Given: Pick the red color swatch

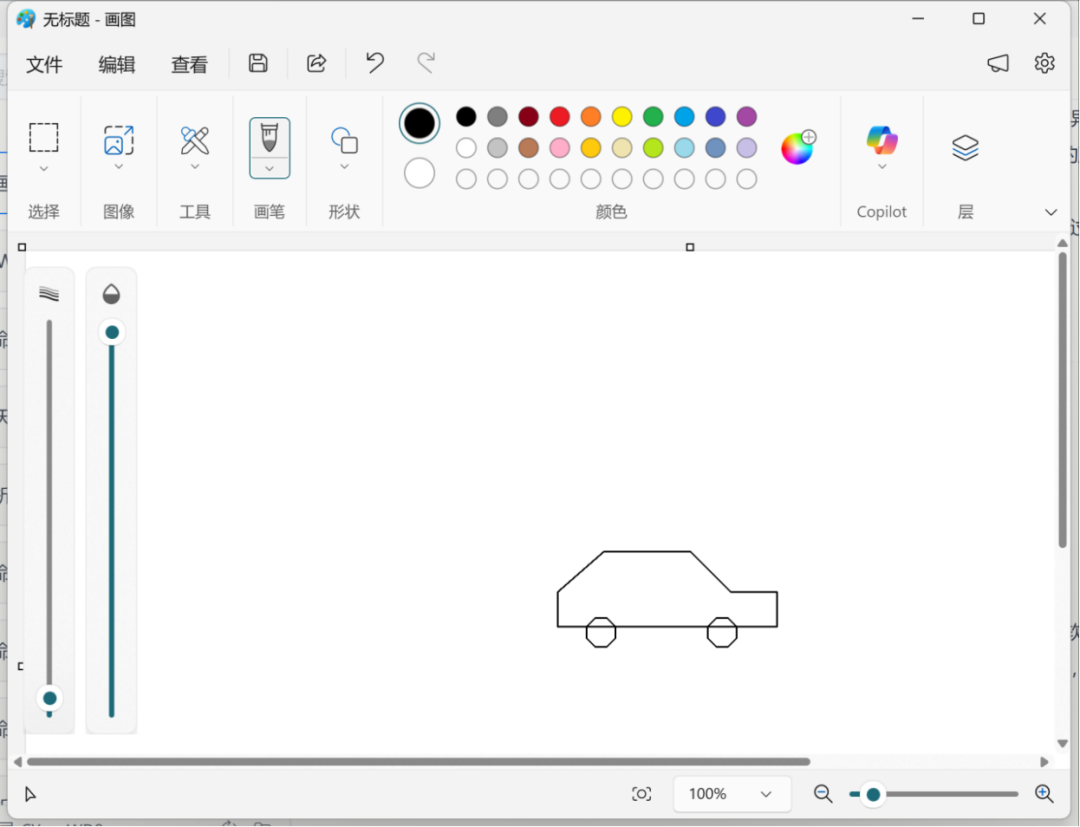Looking at the screenshot, I should 559,116.
